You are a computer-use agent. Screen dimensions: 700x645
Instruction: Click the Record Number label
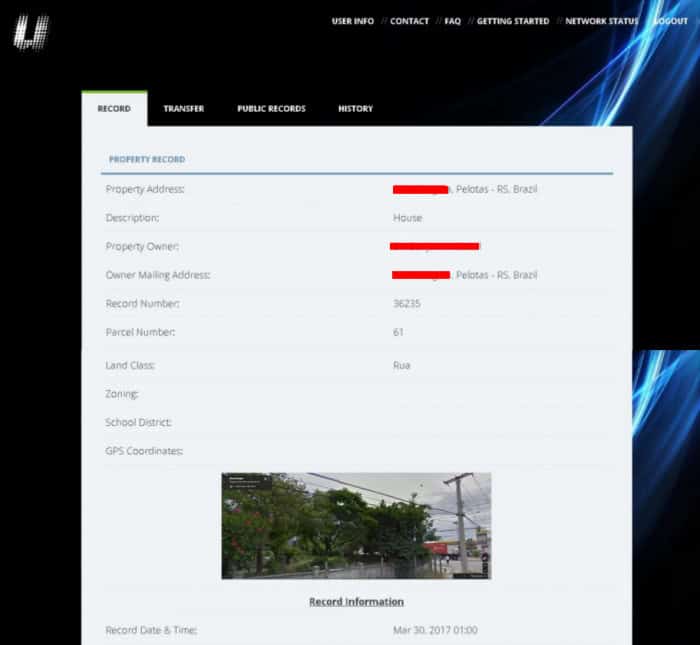[142, 304]
